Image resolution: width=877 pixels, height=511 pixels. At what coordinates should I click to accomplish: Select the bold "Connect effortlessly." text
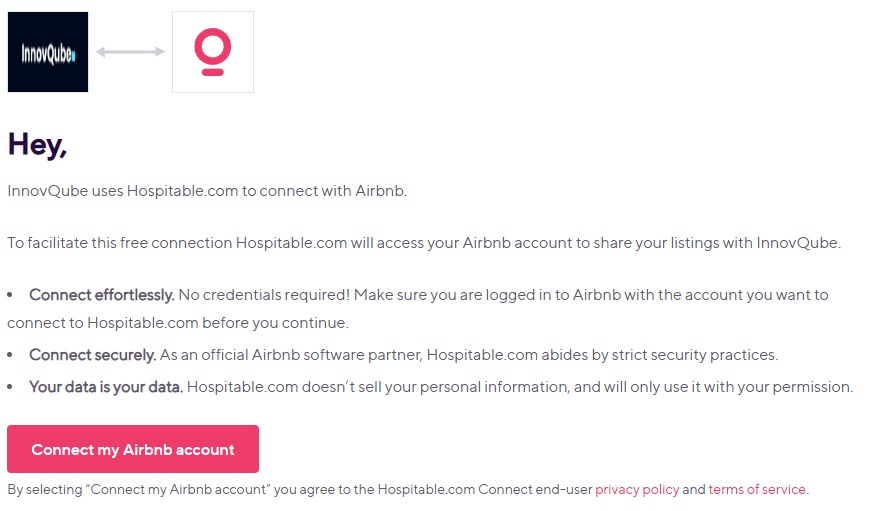pyautogui.click(x=102, y=295)
